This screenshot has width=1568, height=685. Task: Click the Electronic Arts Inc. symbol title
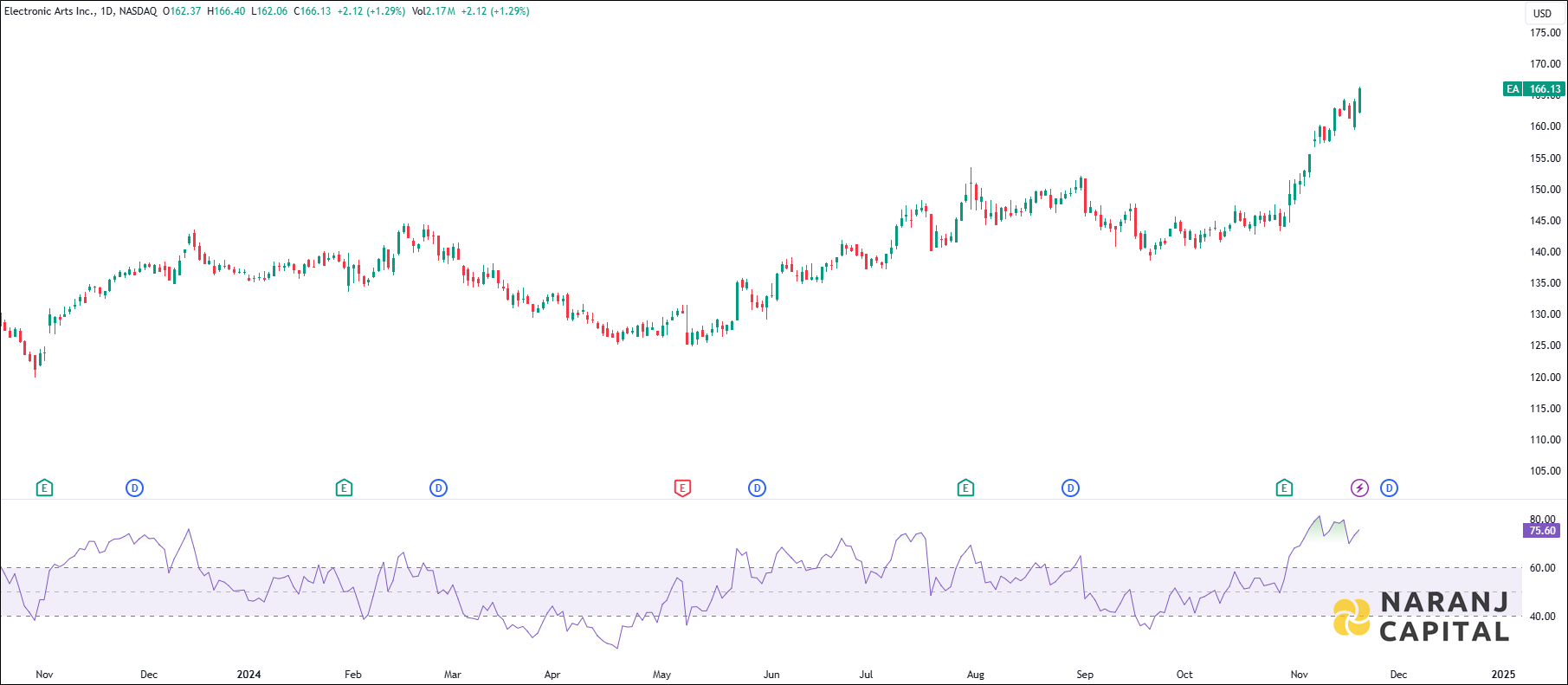pyautogui.click(x=49, y=11)
